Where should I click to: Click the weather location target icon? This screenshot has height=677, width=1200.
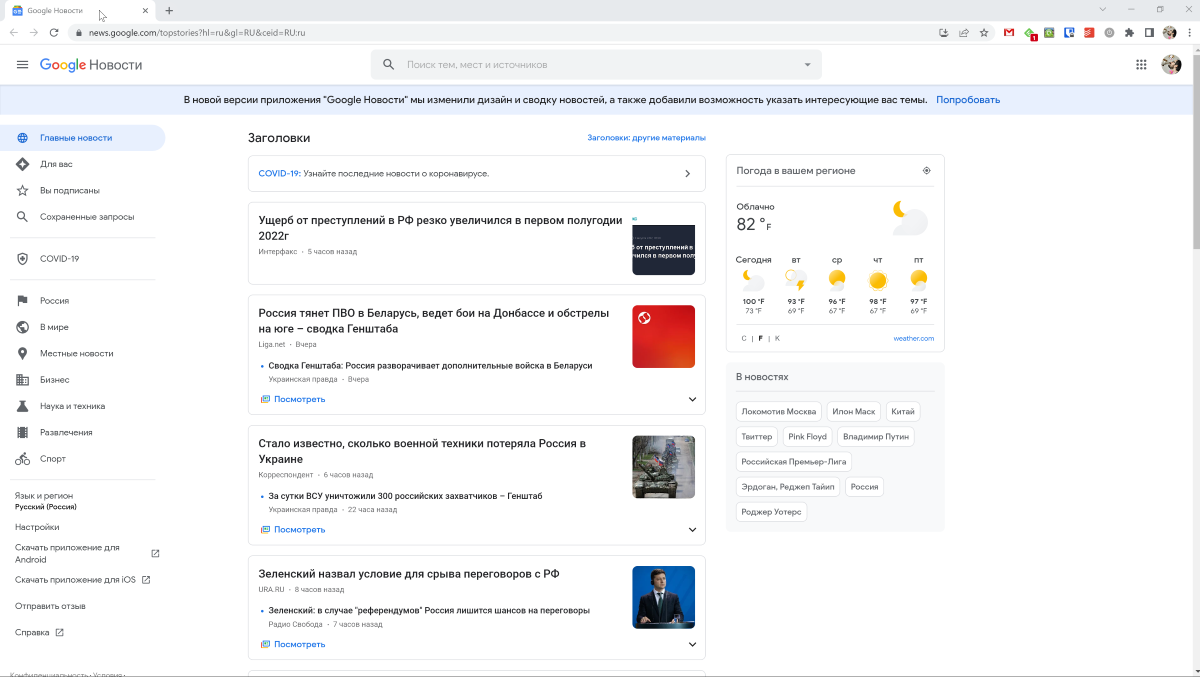tap(927, 171)
